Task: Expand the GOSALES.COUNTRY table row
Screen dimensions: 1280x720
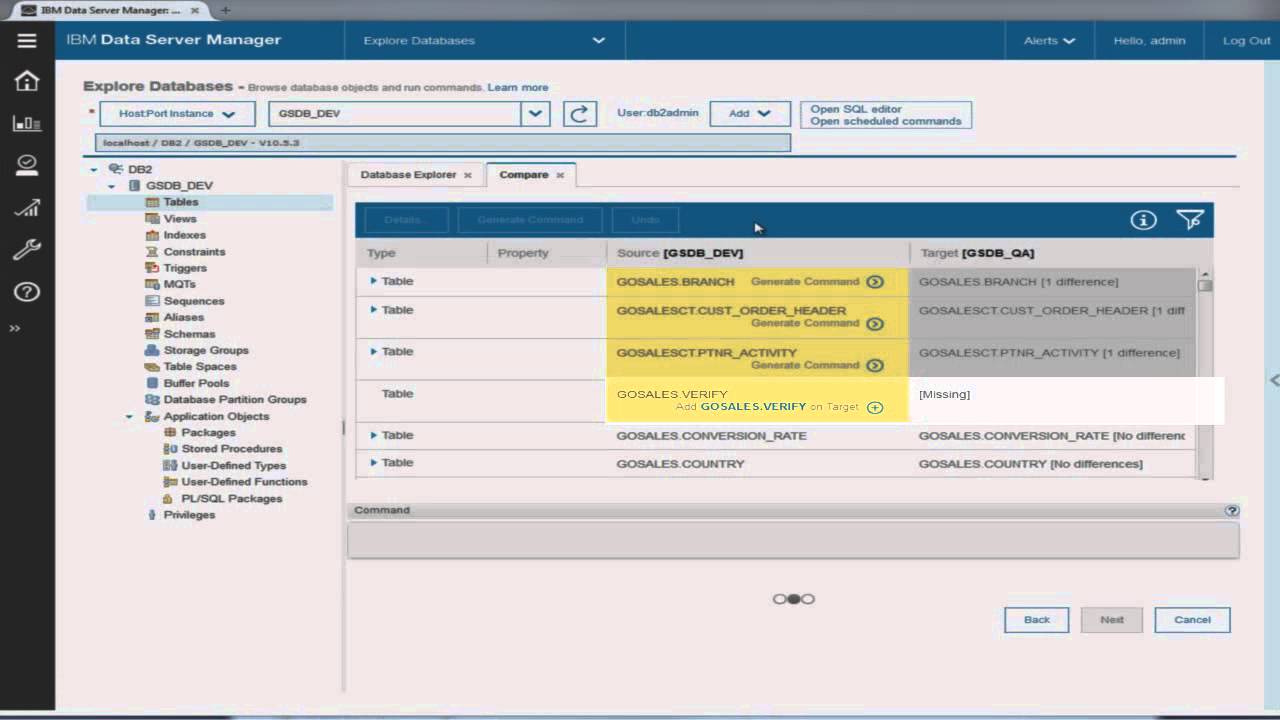Action: point(374,463)
